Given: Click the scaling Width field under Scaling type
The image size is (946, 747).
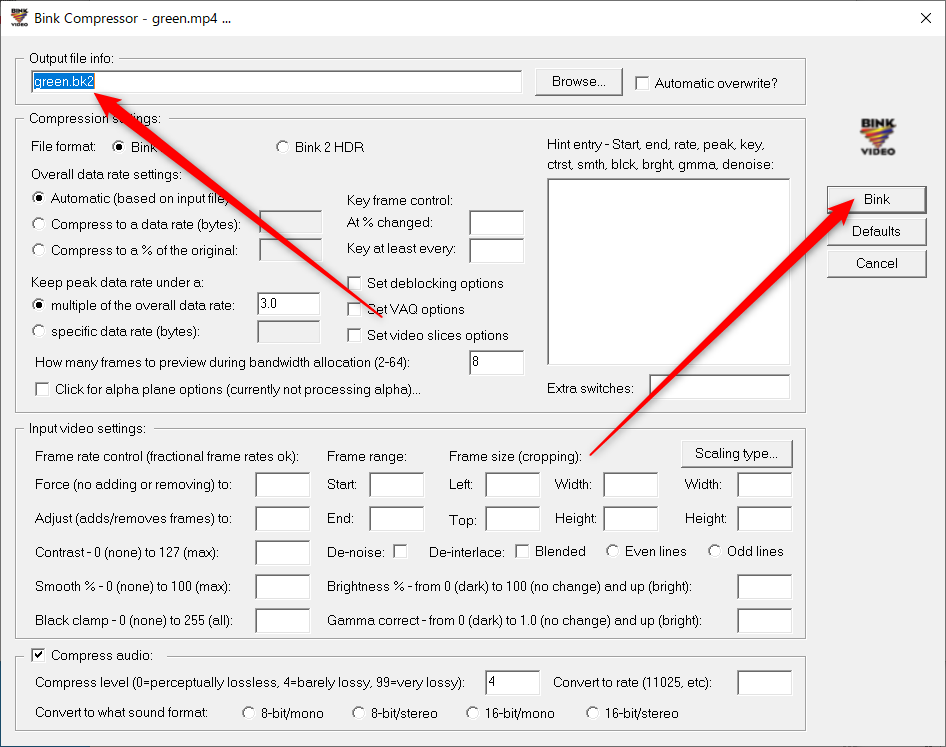Looking at the screenshot, I should 764,485.
